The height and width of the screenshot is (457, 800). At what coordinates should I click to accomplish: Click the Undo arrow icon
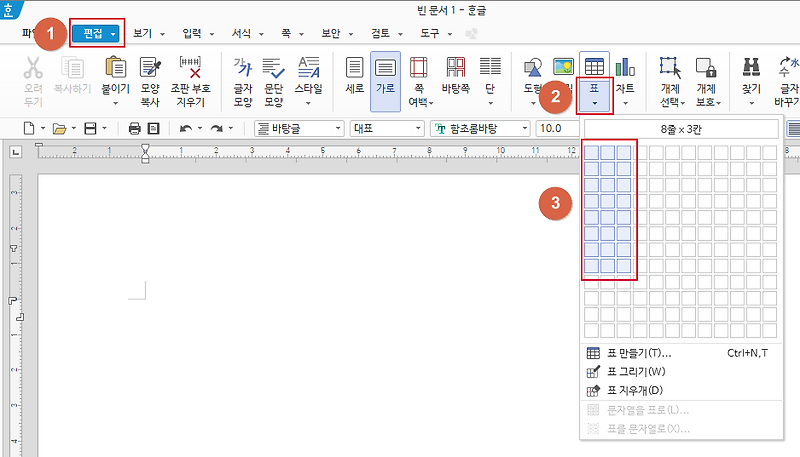[x=186, y=129]
